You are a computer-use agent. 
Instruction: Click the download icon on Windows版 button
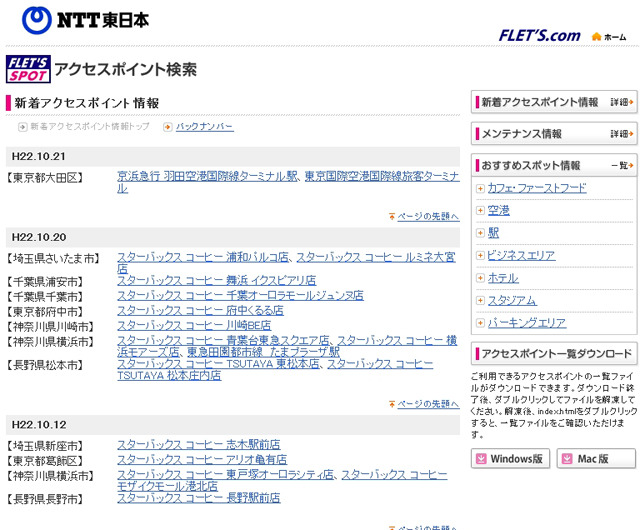pyautogui.click(x=481, y=459)
